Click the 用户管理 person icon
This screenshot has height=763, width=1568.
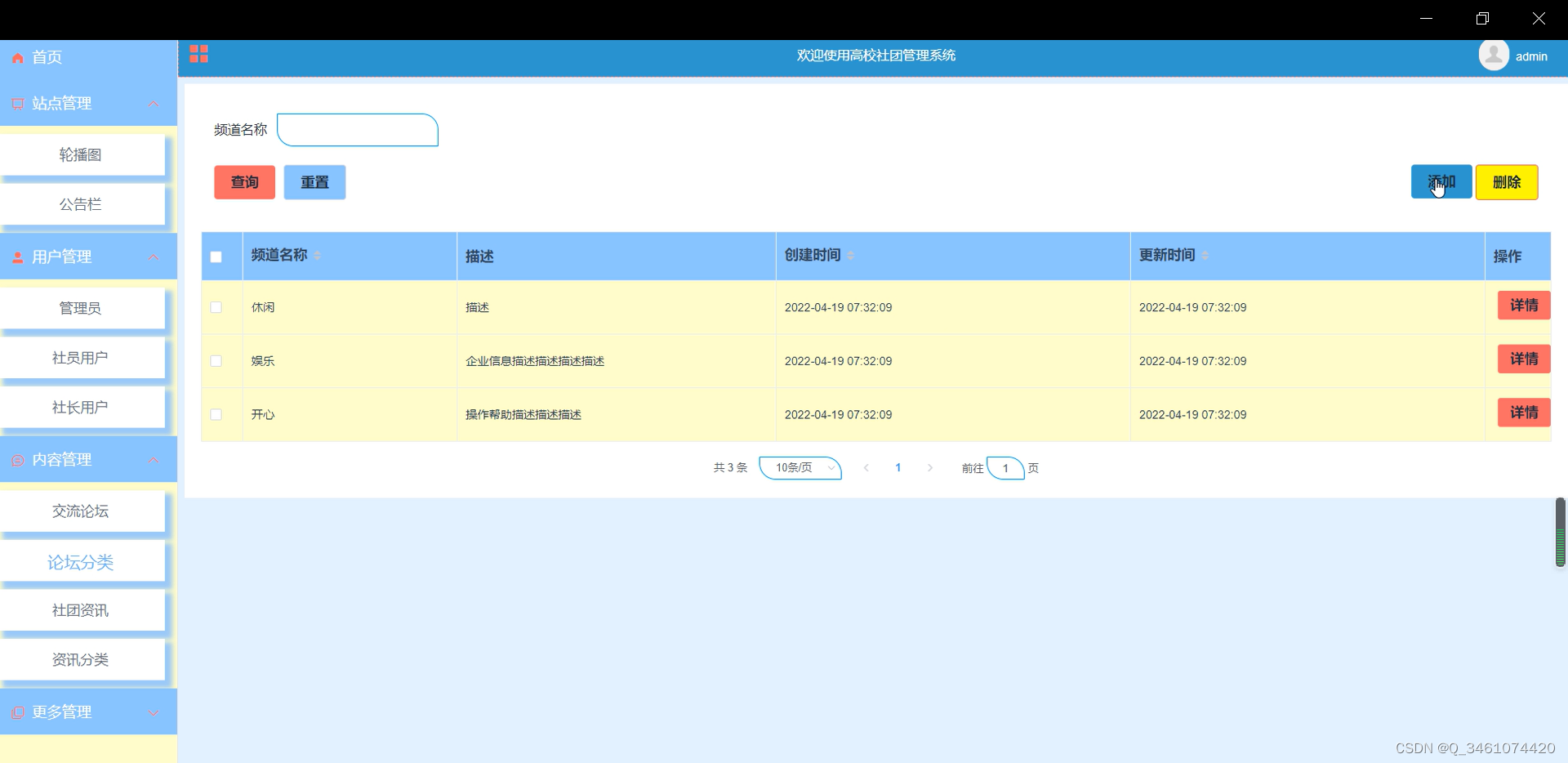click(x=18, y=257)
